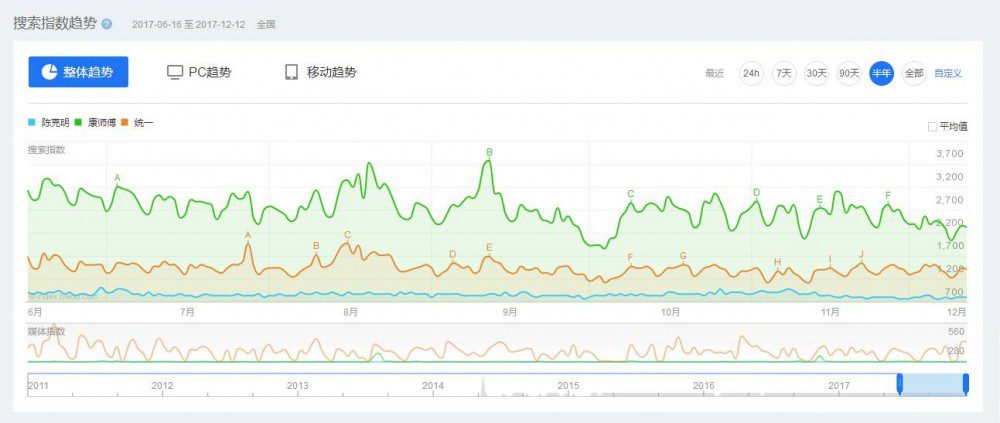Show 全部 time range data
Viewport: 1000px width, 423px height.
[x=913, y=73]
